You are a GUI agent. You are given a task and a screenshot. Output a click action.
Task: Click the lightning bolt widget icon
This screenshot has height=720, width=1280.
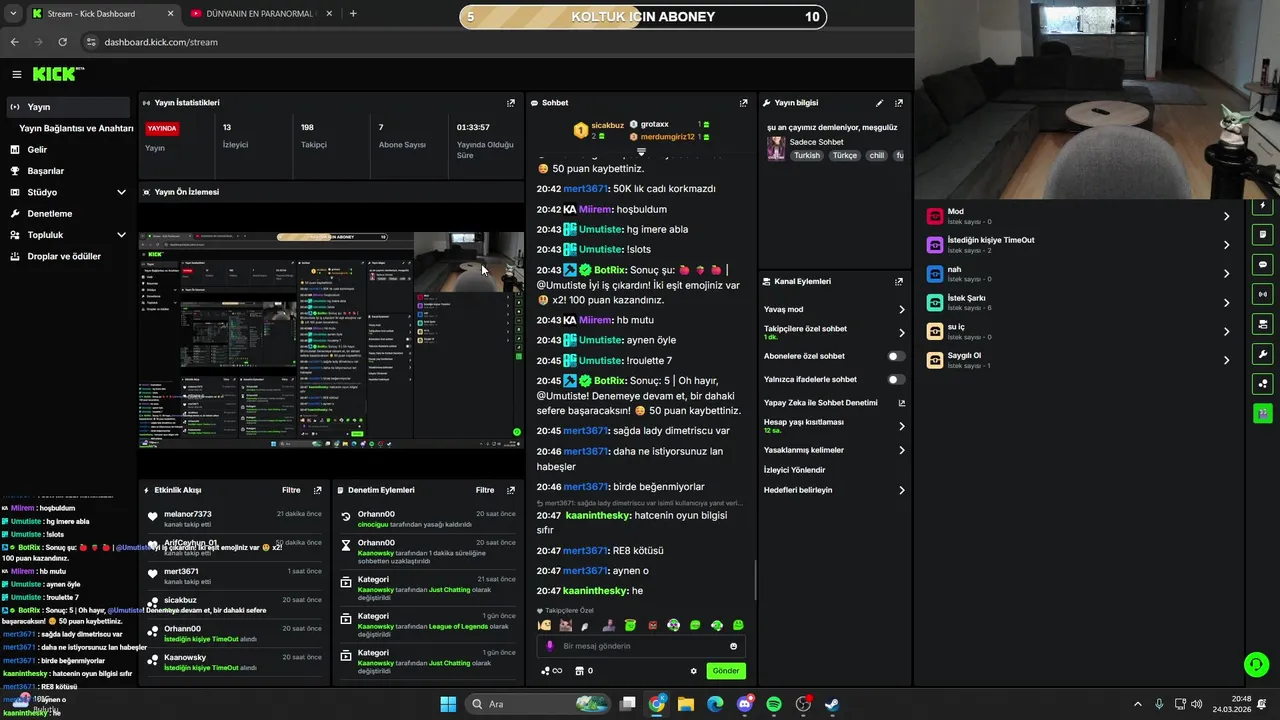click(x=1263, y=205)
